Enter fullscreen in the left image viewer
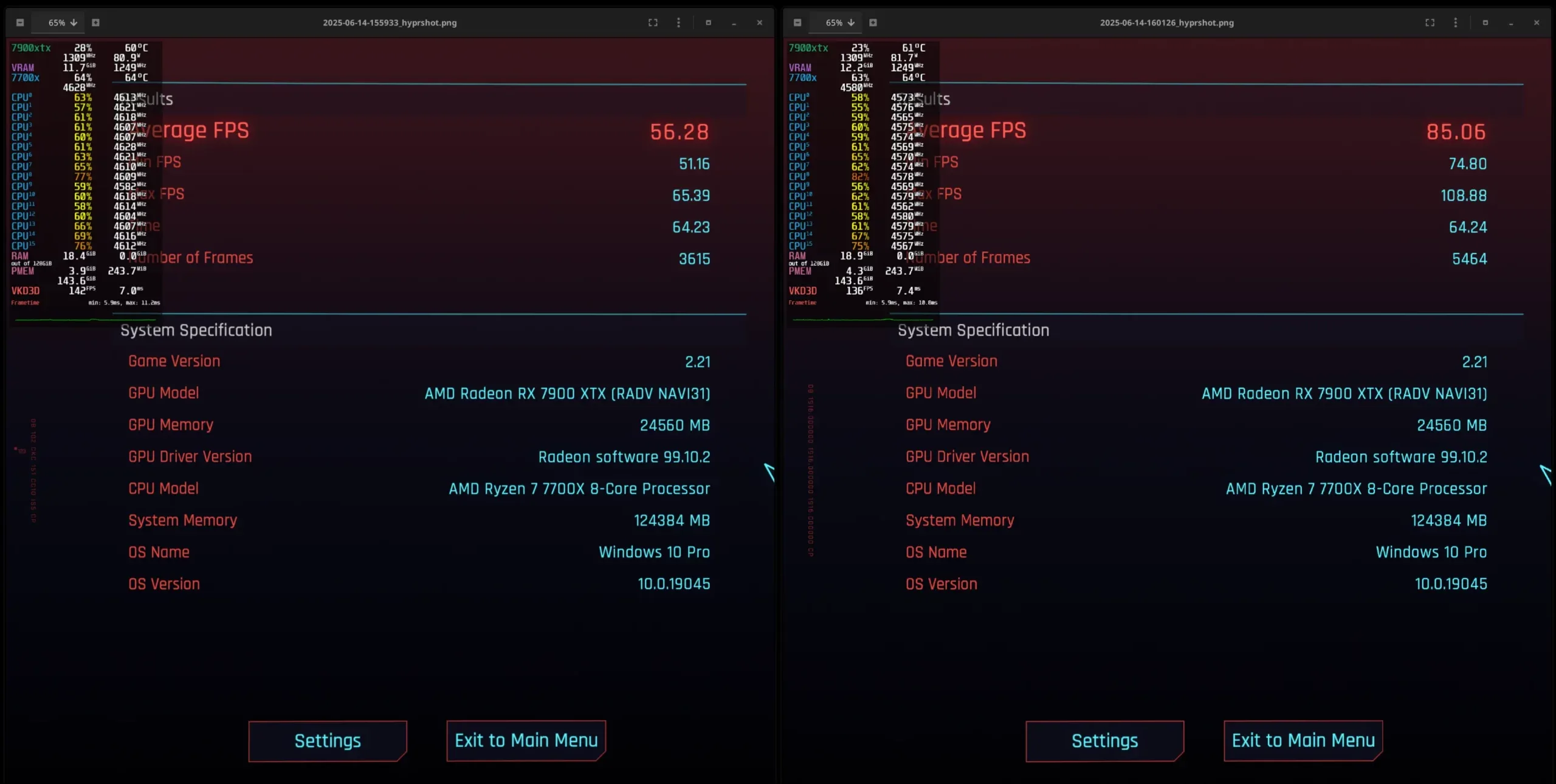 coord(653,22)
